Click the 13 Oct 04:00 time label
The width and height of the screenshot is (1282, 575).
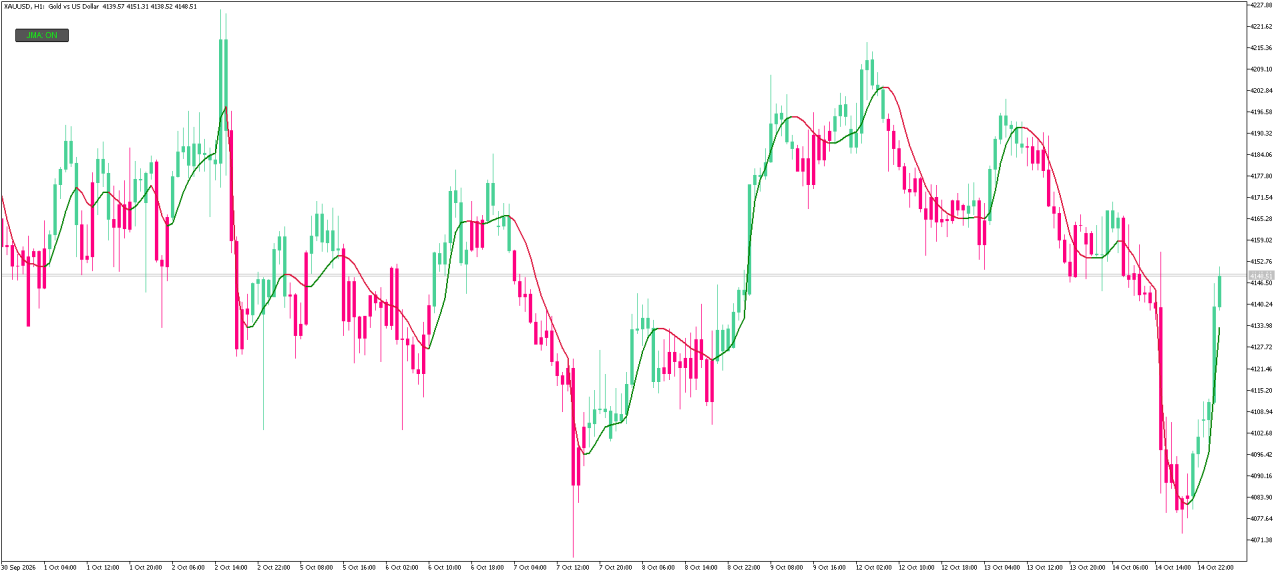[1002, 567]
